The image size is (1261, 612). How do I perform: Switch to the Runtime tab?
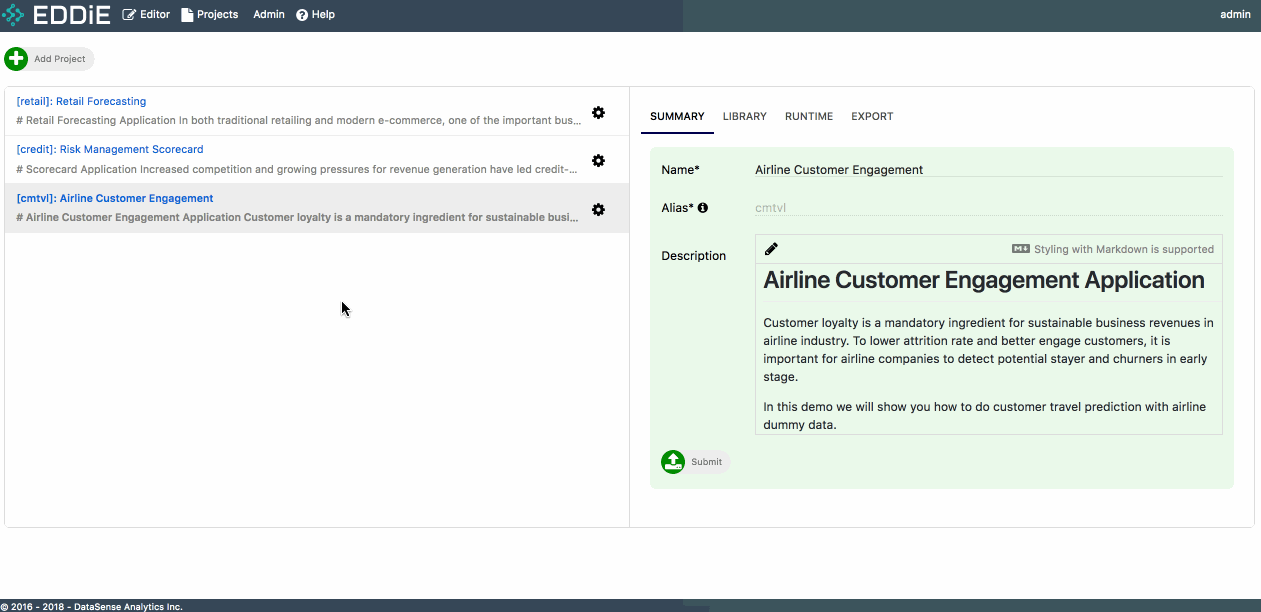click(x=808, y=117)
